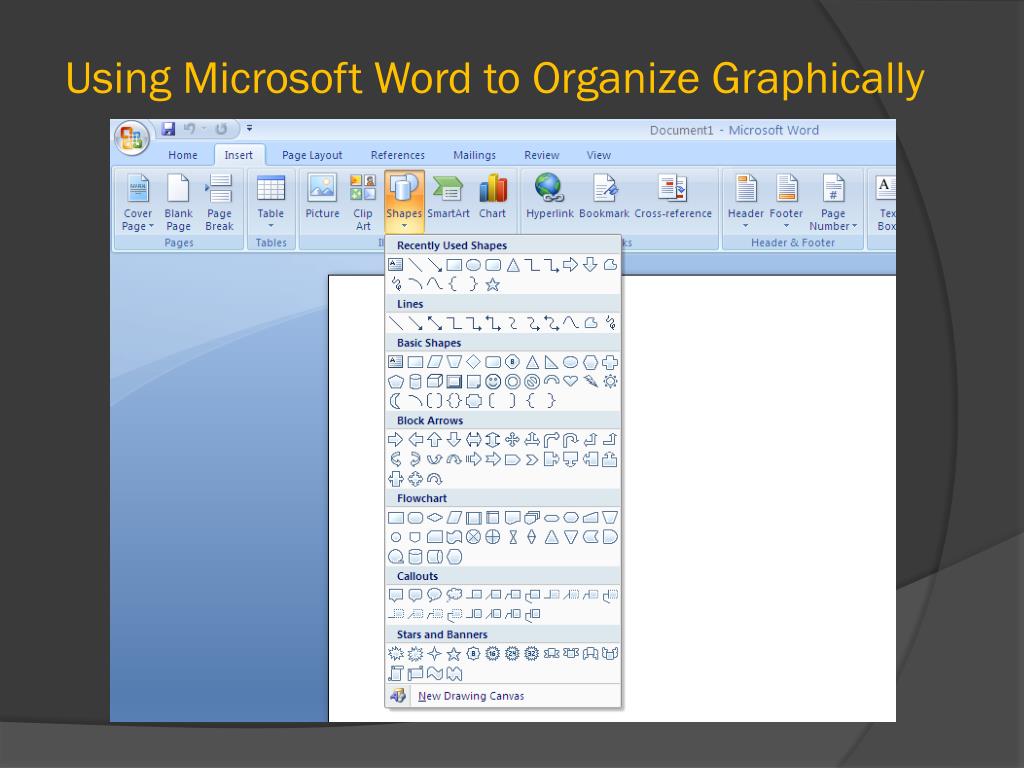Image resolution: width=1024 pixels, height=768 pixels.
Task: Open the Table dropdown
Action: [270, 202]
